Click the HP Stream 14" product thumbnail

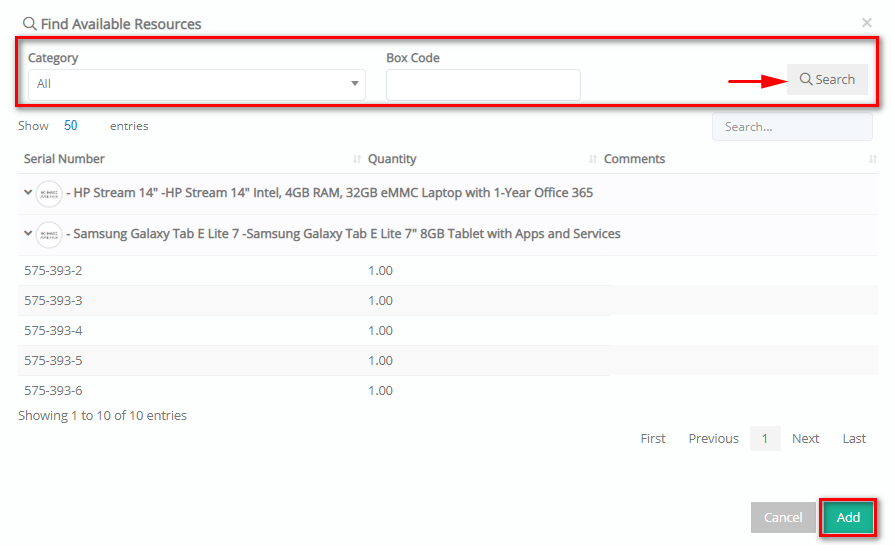(x=49, y=194)
